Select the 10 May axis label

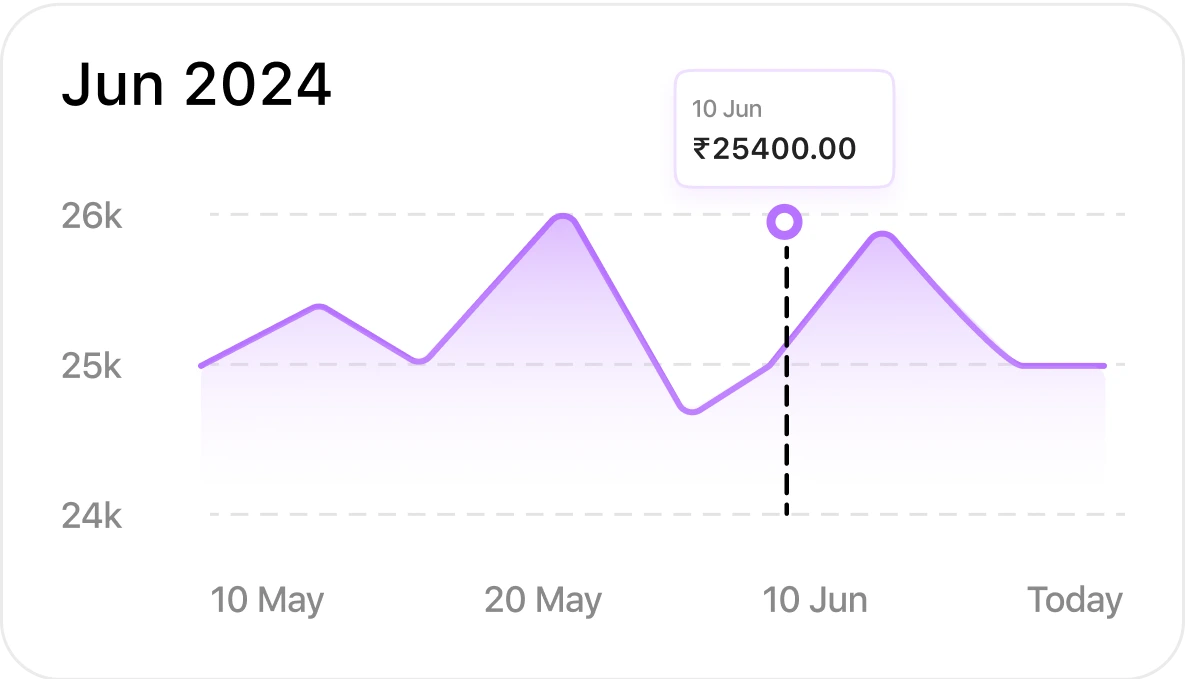(267, 600)
